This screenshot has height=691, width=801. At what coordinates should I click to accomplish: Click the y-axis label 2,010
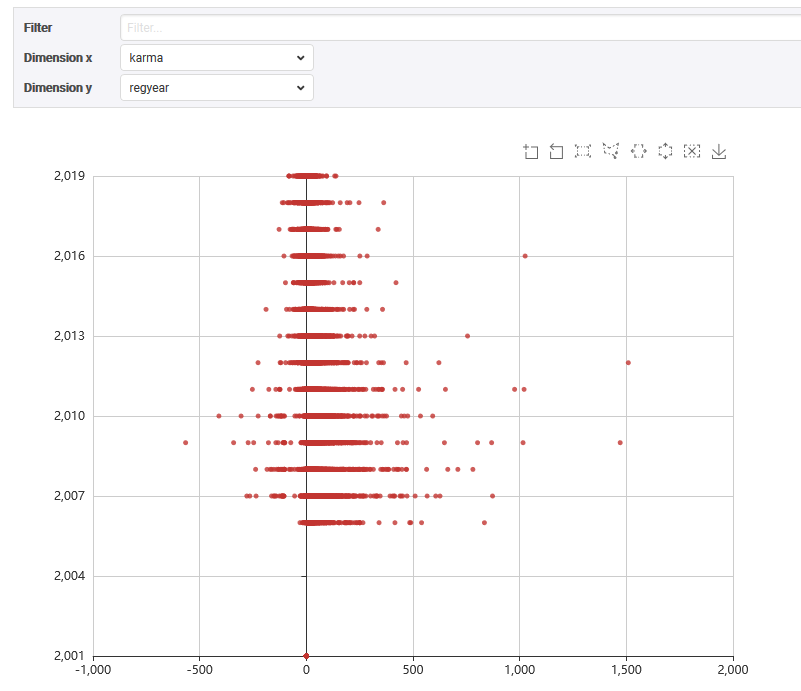69,416
